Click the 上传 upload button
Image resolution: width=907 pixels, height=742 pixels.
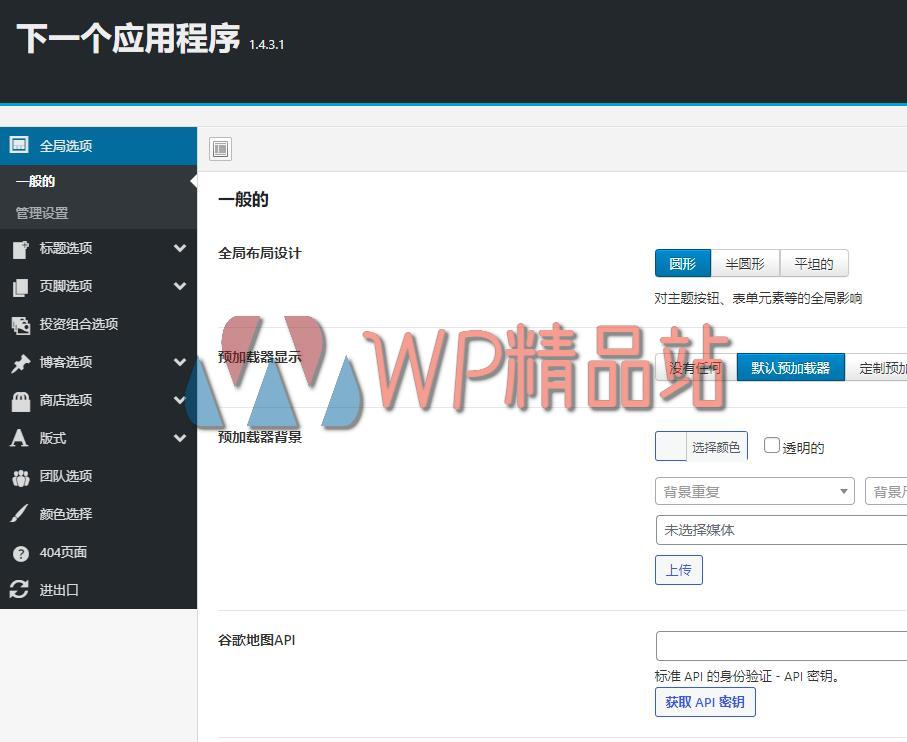678,570
